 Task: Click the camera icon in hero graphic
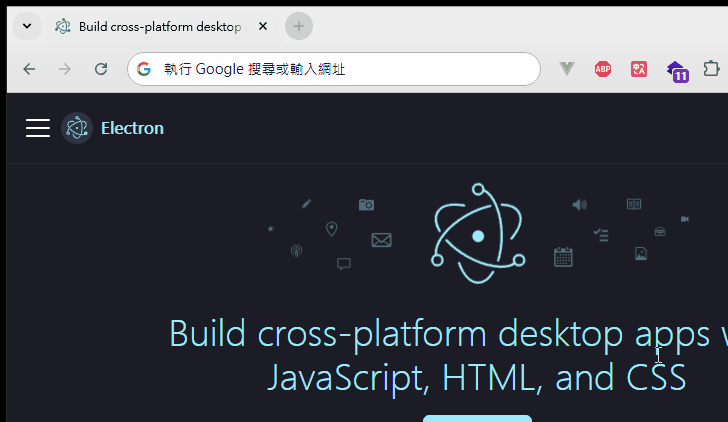point(366,204)
